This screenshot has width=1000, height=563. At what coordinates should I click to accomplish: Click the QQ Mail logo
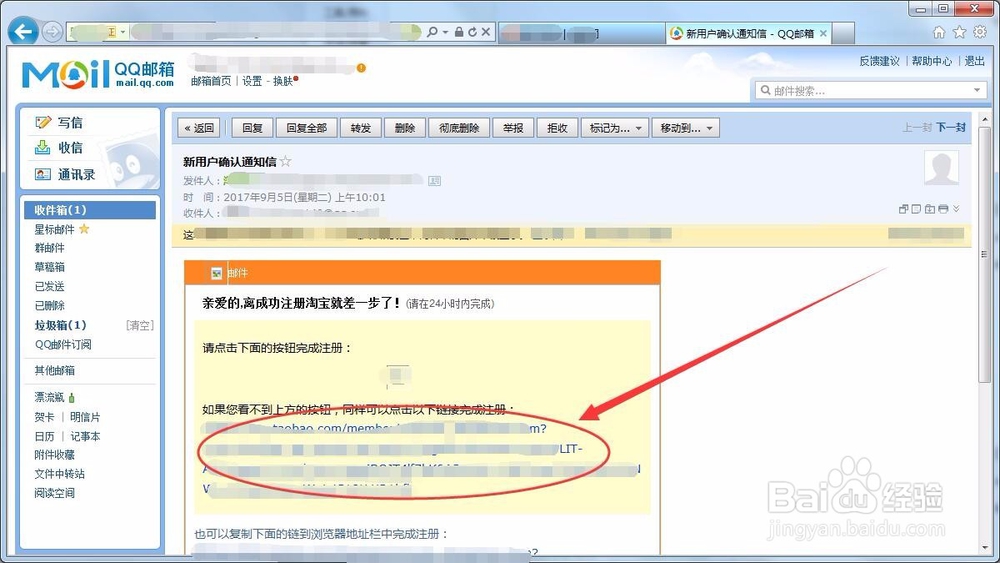coord(98,74)
